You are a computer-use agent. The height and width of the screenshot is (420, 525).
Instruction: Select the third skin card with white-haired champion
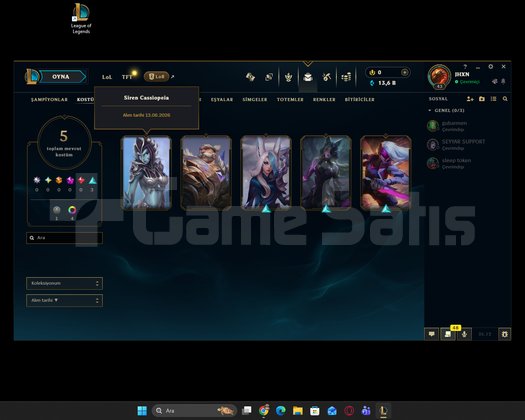pos(266,173)
